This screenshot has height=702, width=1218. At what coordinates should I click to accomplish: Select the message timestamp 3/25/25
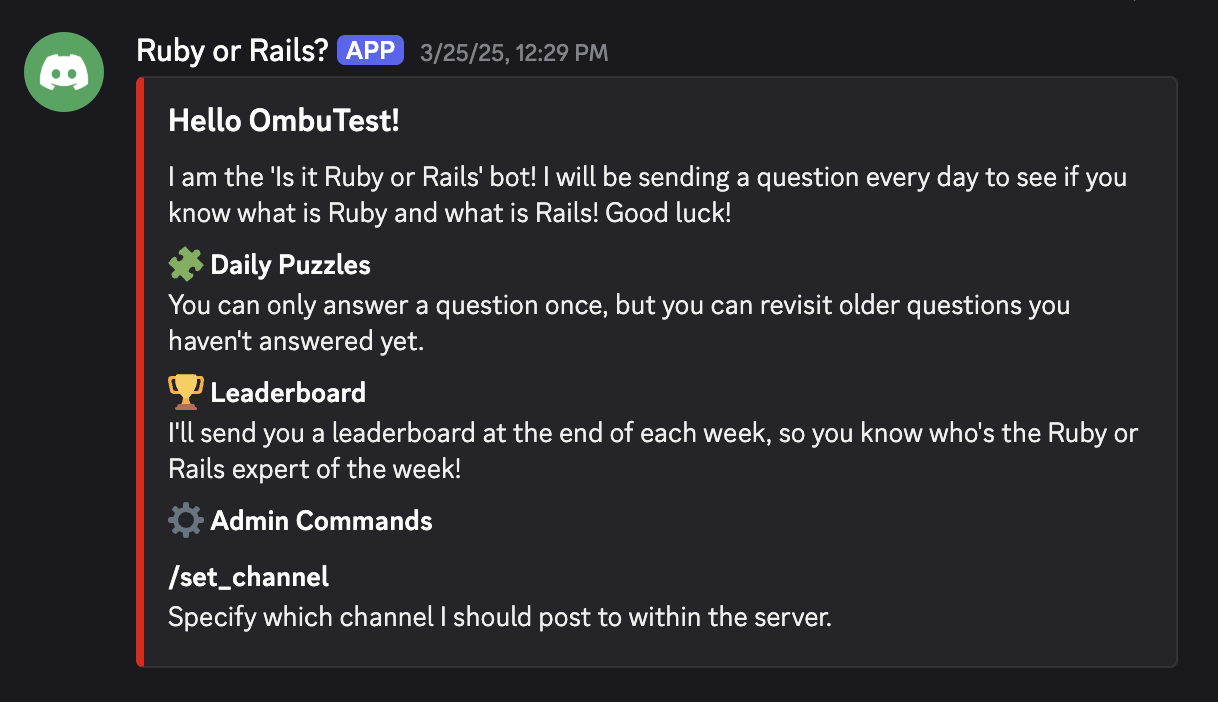click(x=513, y=52)
